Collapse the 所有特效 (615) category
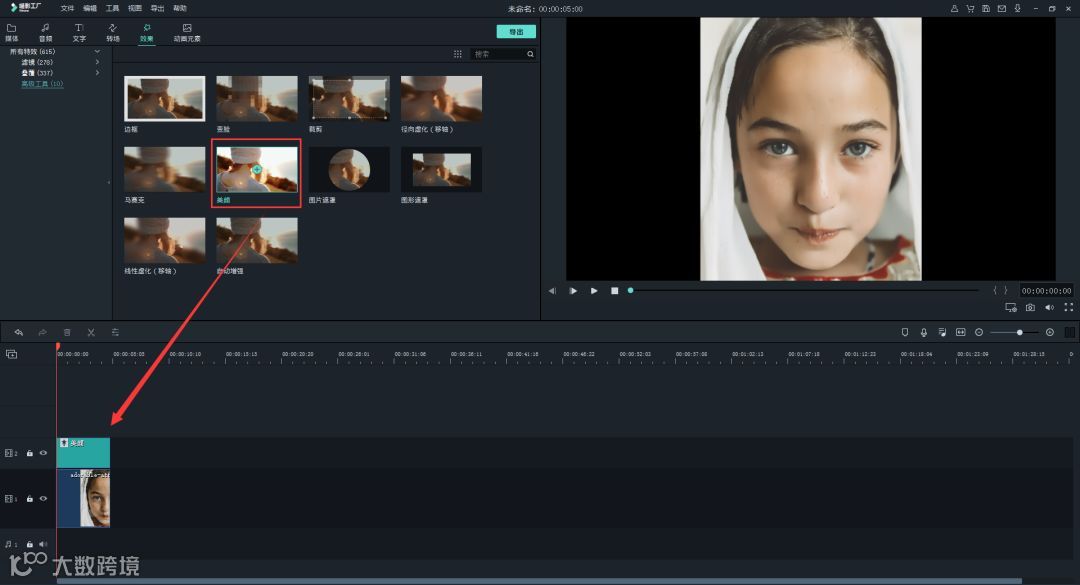Image resolution: width=1080 pixels, height=585 pixels. 97,51
